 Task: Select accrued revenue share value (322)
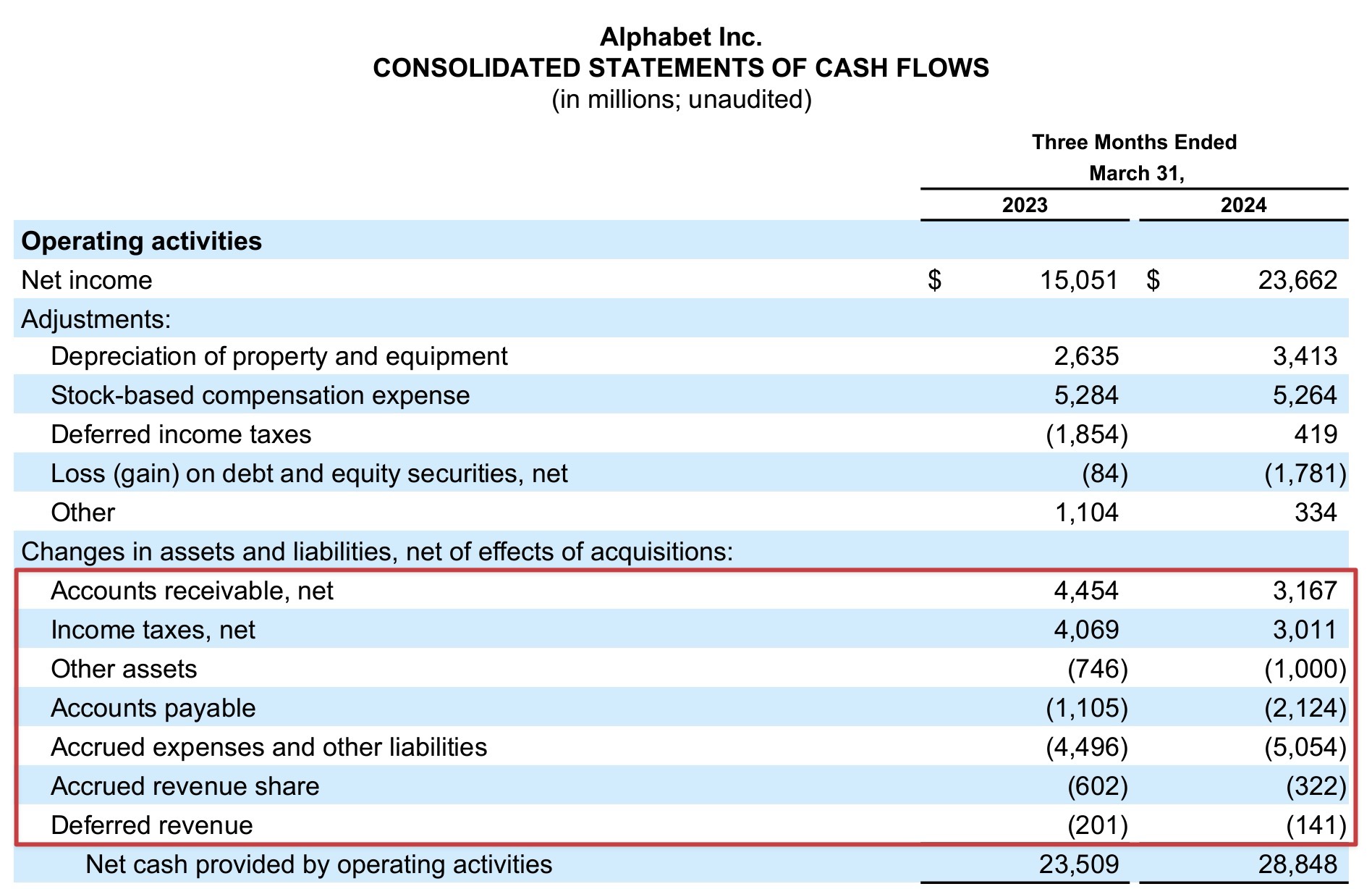point(1316,787)
